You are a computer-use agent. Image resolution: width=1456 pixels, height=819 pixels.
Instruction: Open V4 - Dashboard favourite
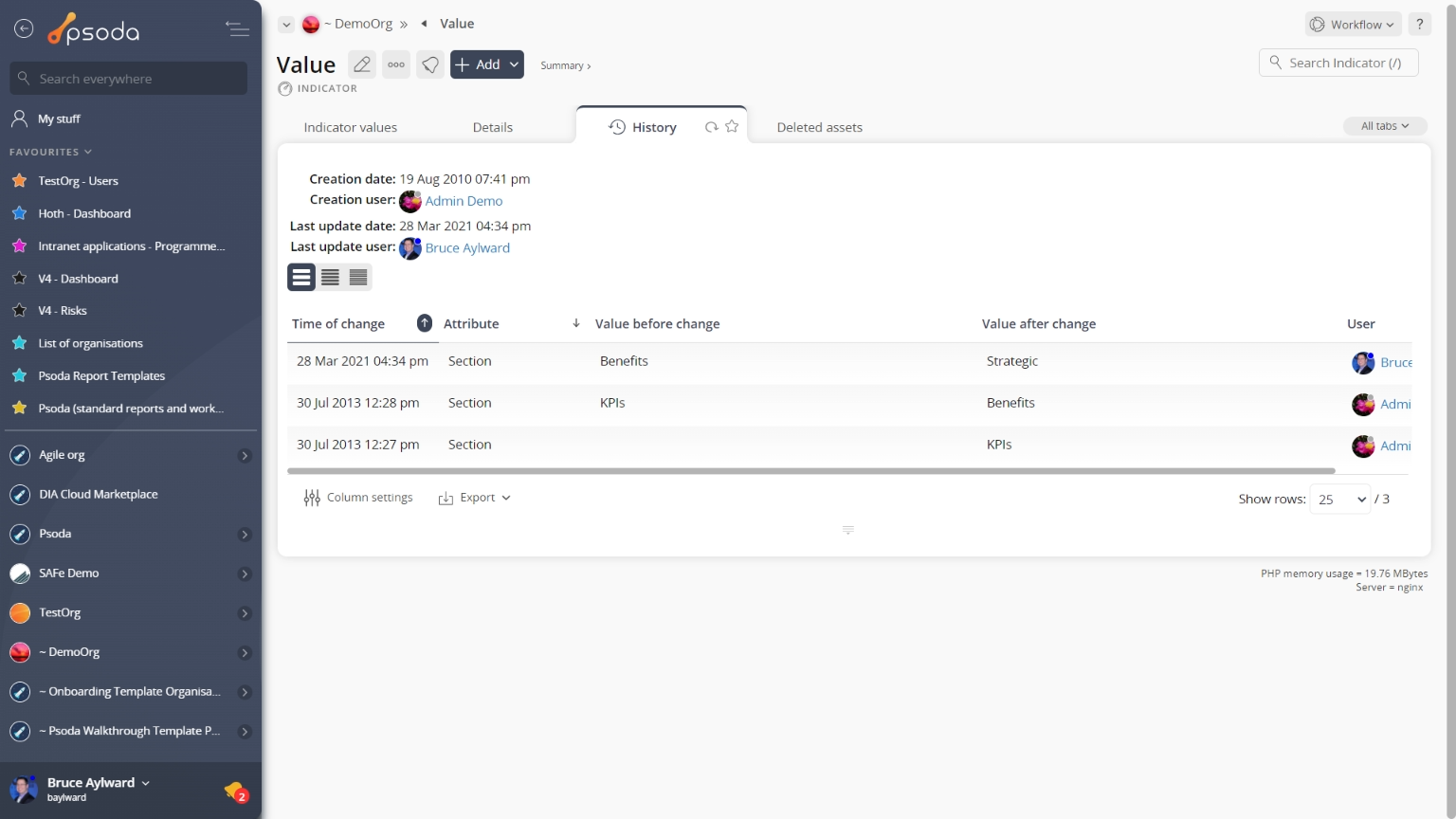click(78, 279)
